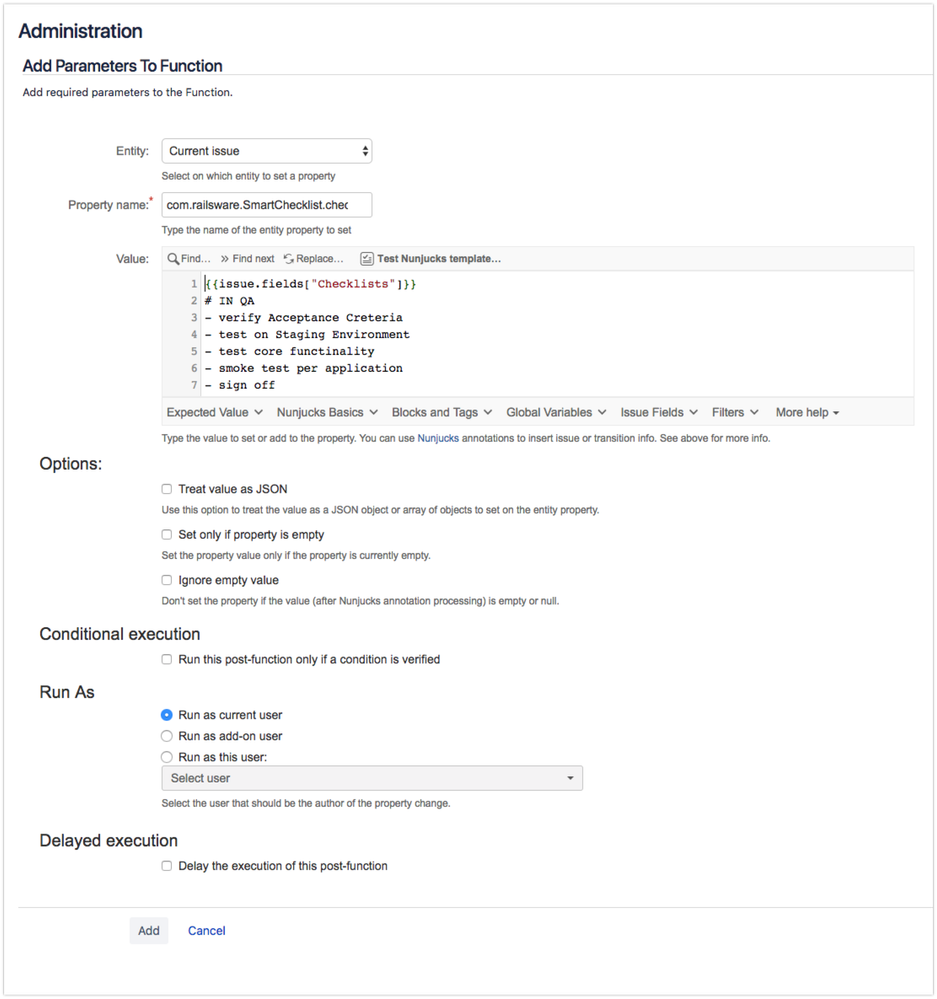Viewport: 937px width, 999px height.
Task: Open the Entity dropdown
Action: pos(267,151)
